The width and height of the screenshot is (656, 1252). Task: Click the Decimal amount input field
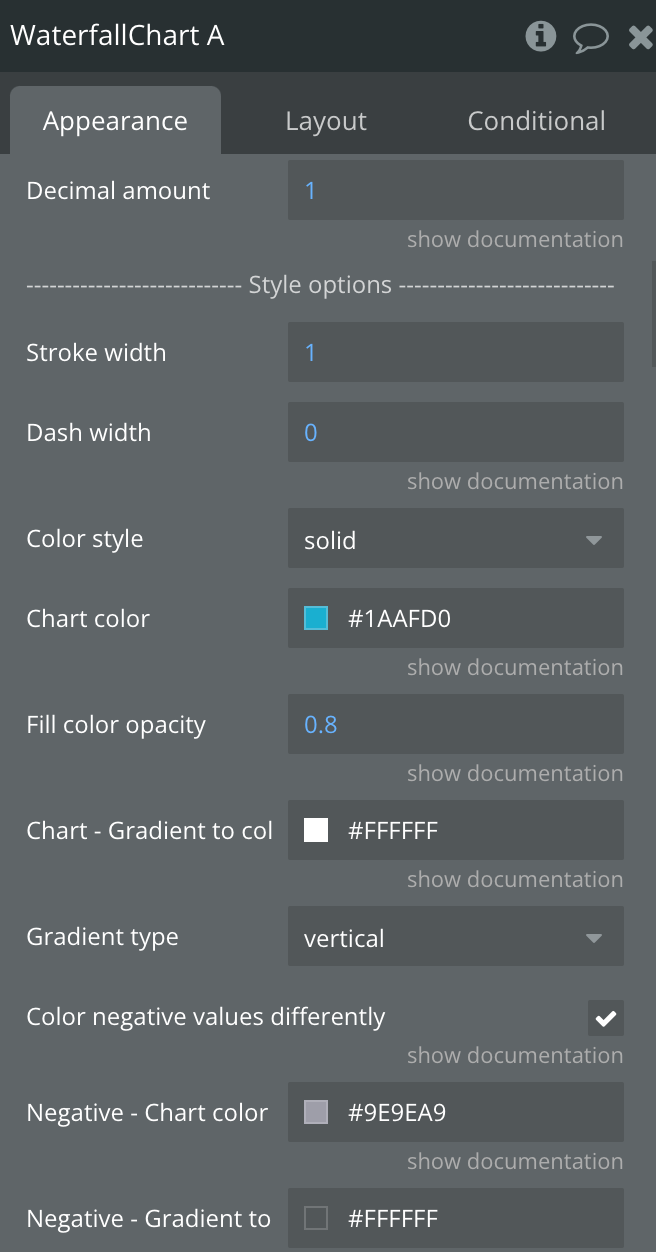click(x=456, y=190)
